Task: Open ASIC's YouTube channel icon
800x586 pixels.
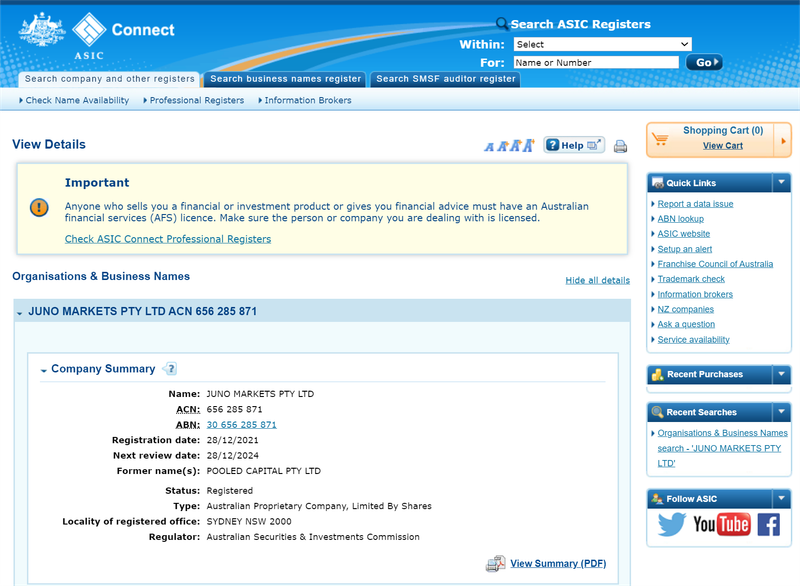Action: [x=721, y=524]
